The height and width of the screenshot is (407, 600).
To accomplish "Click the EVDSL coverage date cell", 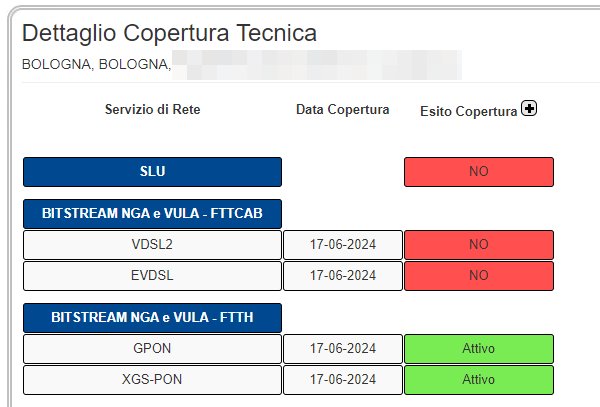I will 343,276.
